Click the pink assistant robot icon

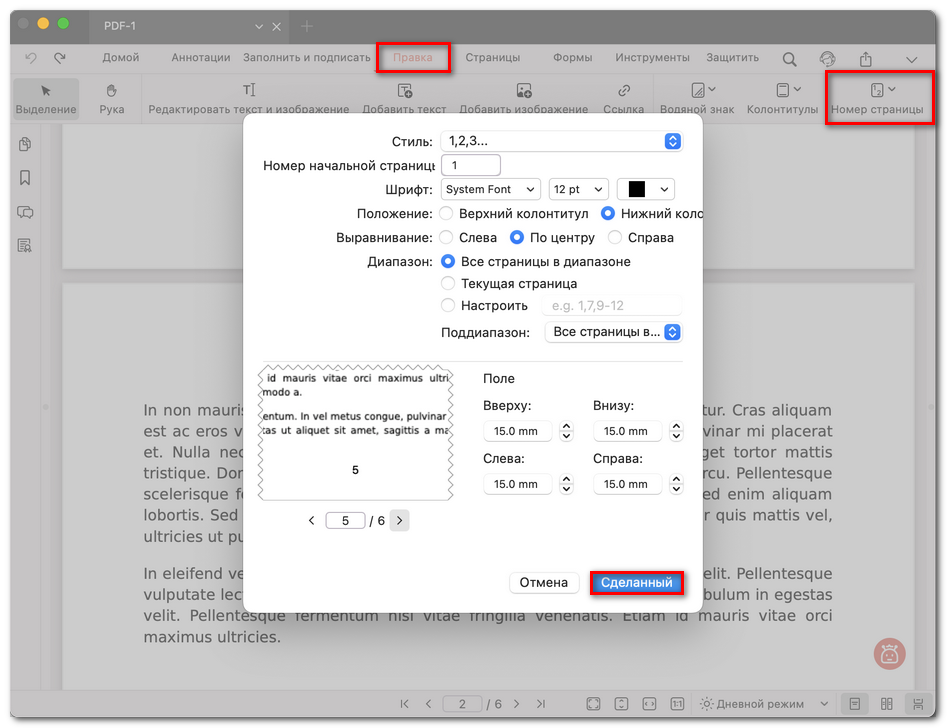[888, 654]
